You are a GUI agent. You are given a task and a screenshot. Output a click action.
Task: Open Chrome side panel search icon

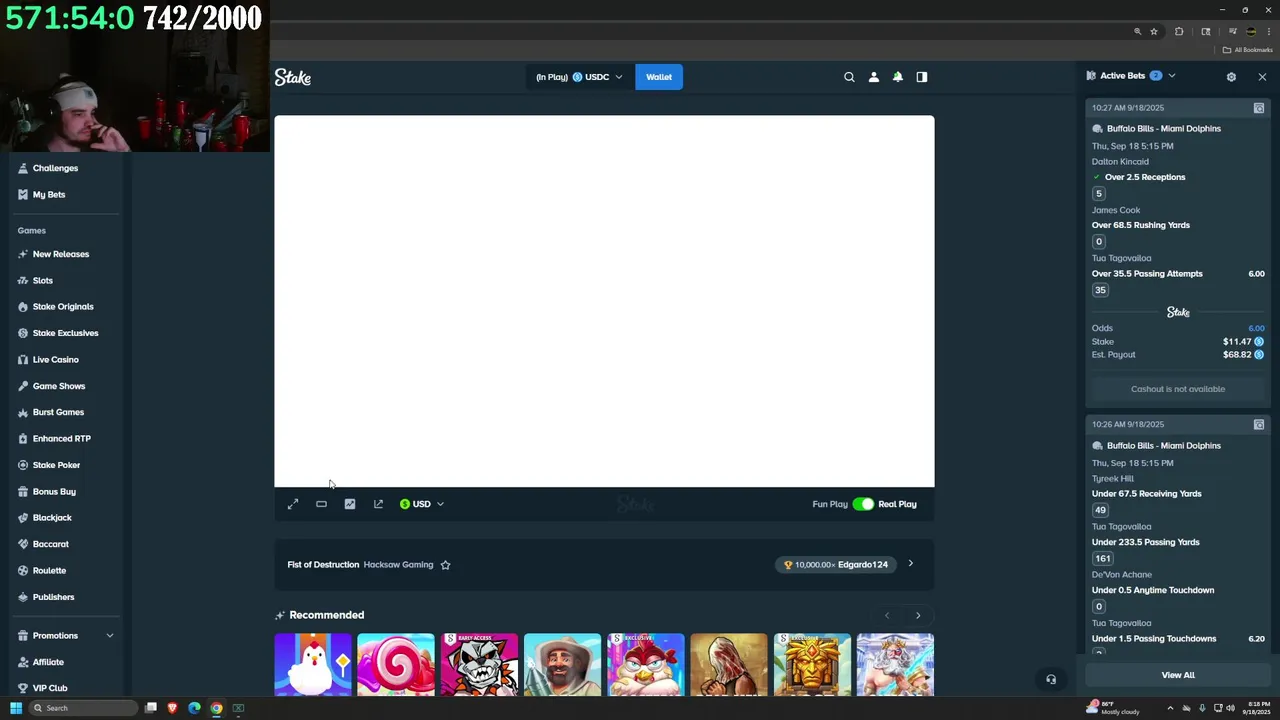point(1206,32)
